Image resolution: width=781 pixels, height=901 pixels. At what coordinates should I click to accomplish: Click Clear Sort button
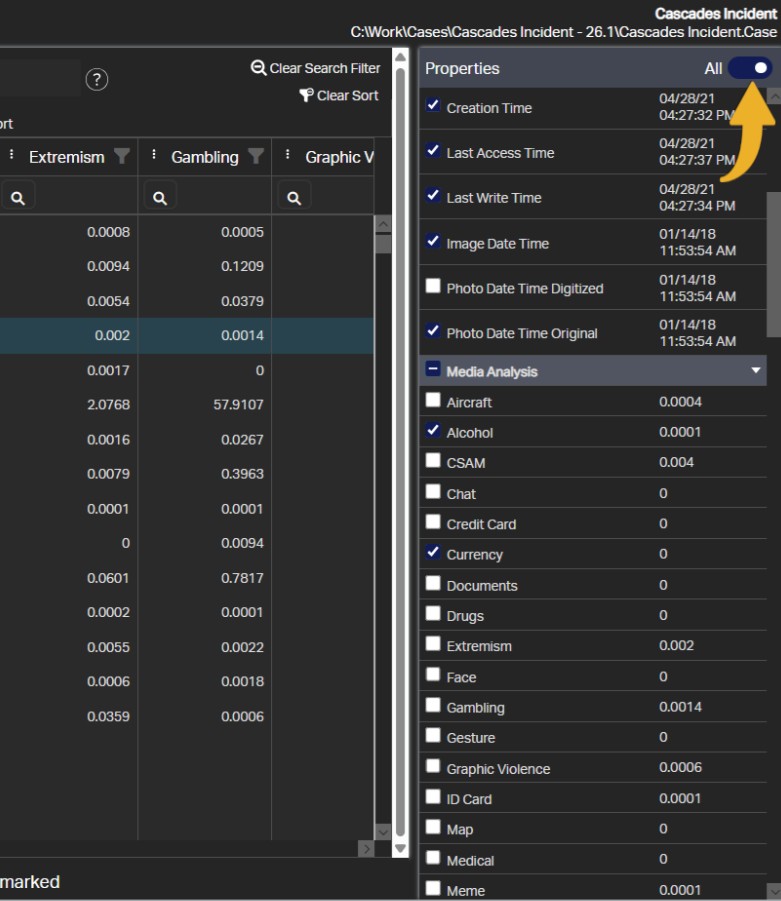[339, 96]
